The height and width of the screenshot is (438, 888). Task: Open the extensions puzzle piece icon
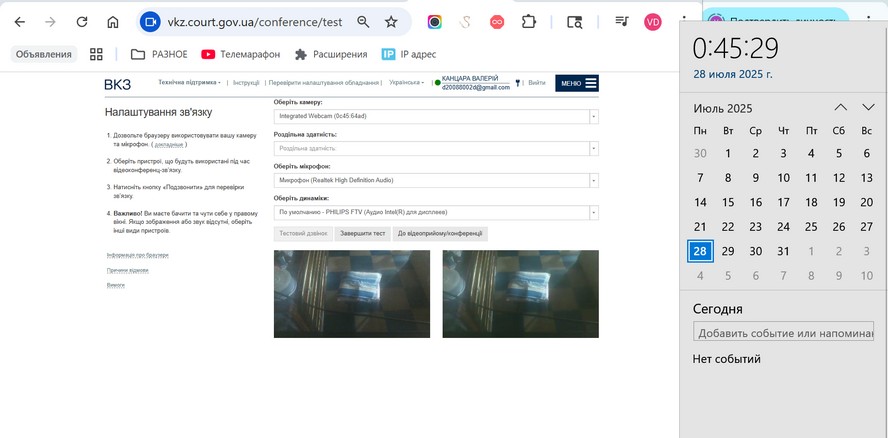tap(528, 22)
